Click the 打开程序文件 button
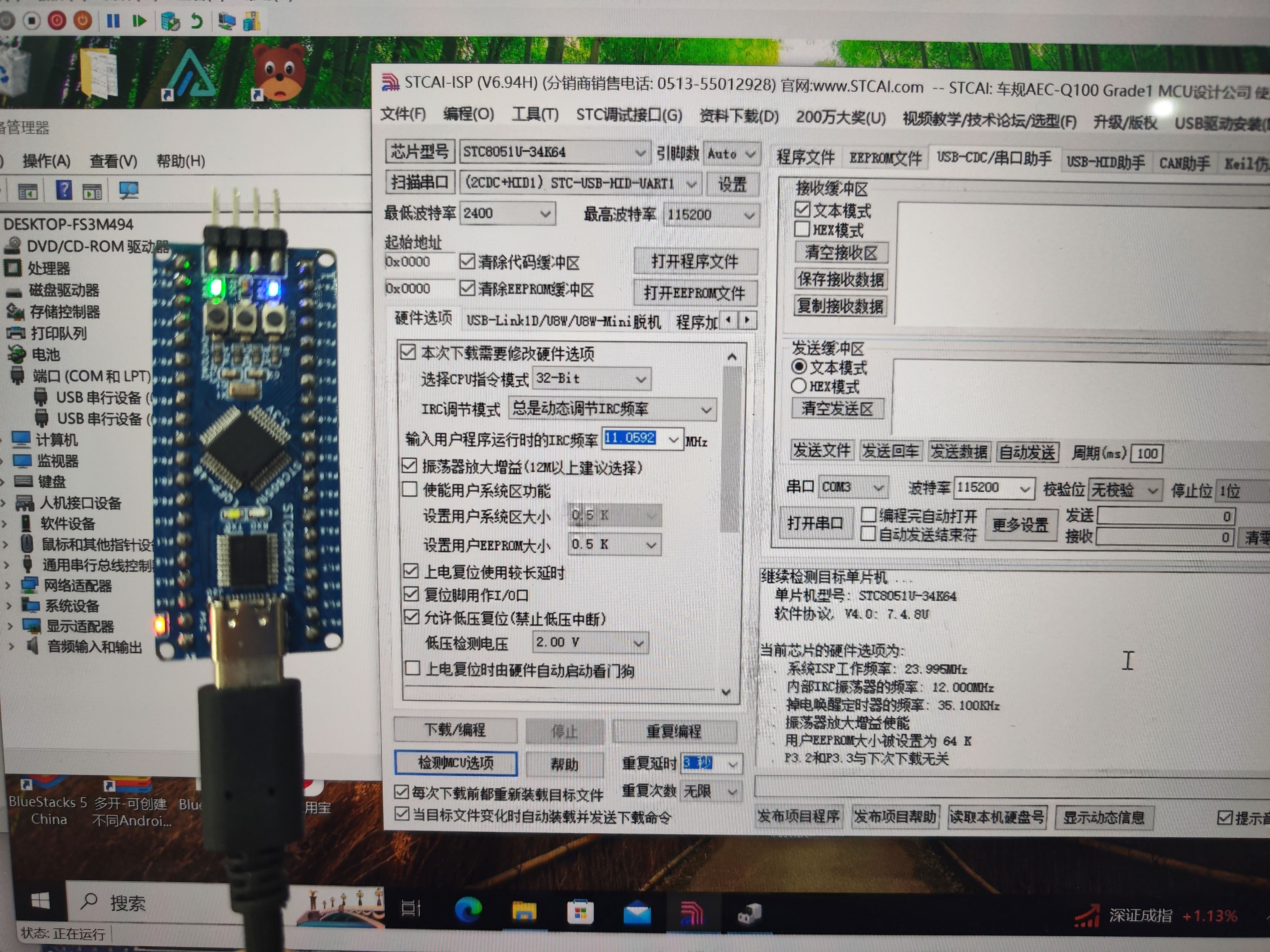The image size is (1270, 952). (695, 262)
